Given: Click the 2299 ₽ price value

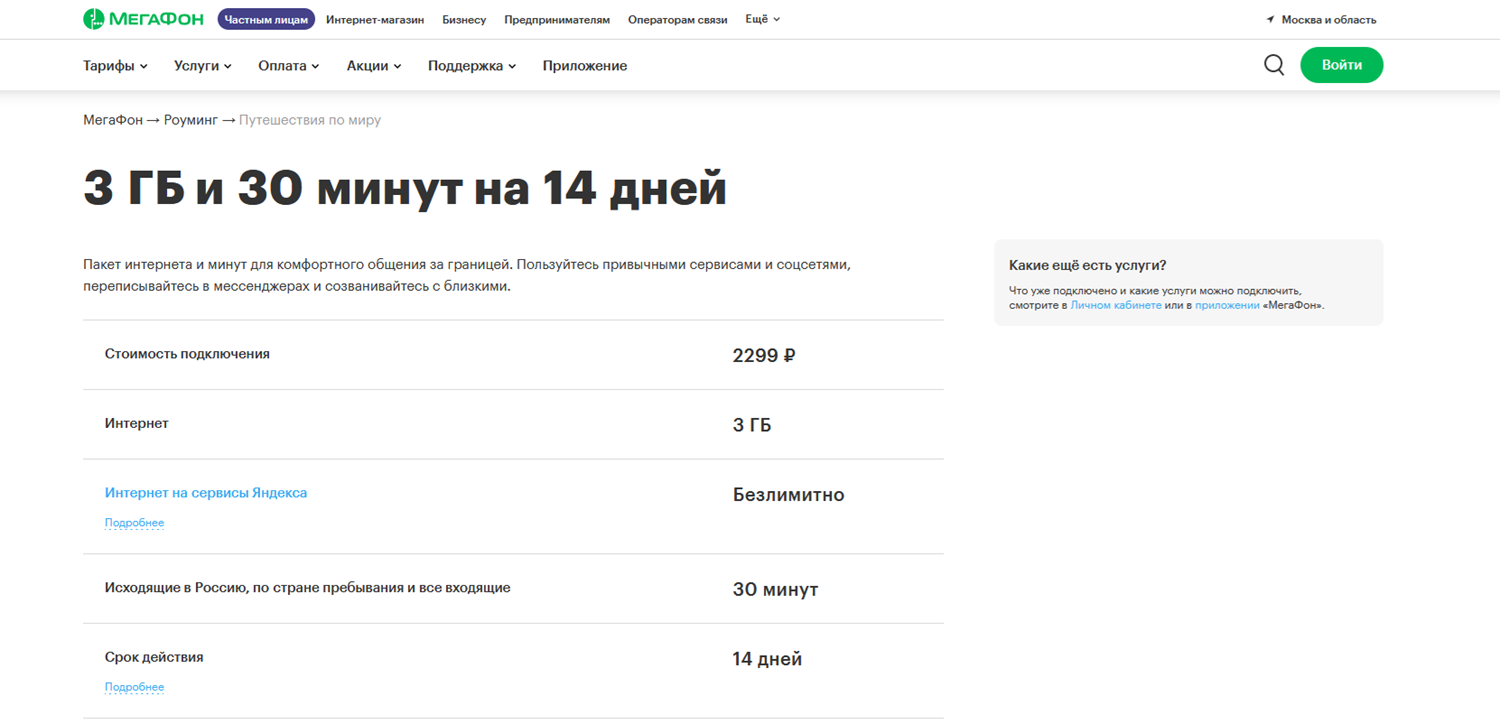Looking at the screenshot, I should [764, 355].
